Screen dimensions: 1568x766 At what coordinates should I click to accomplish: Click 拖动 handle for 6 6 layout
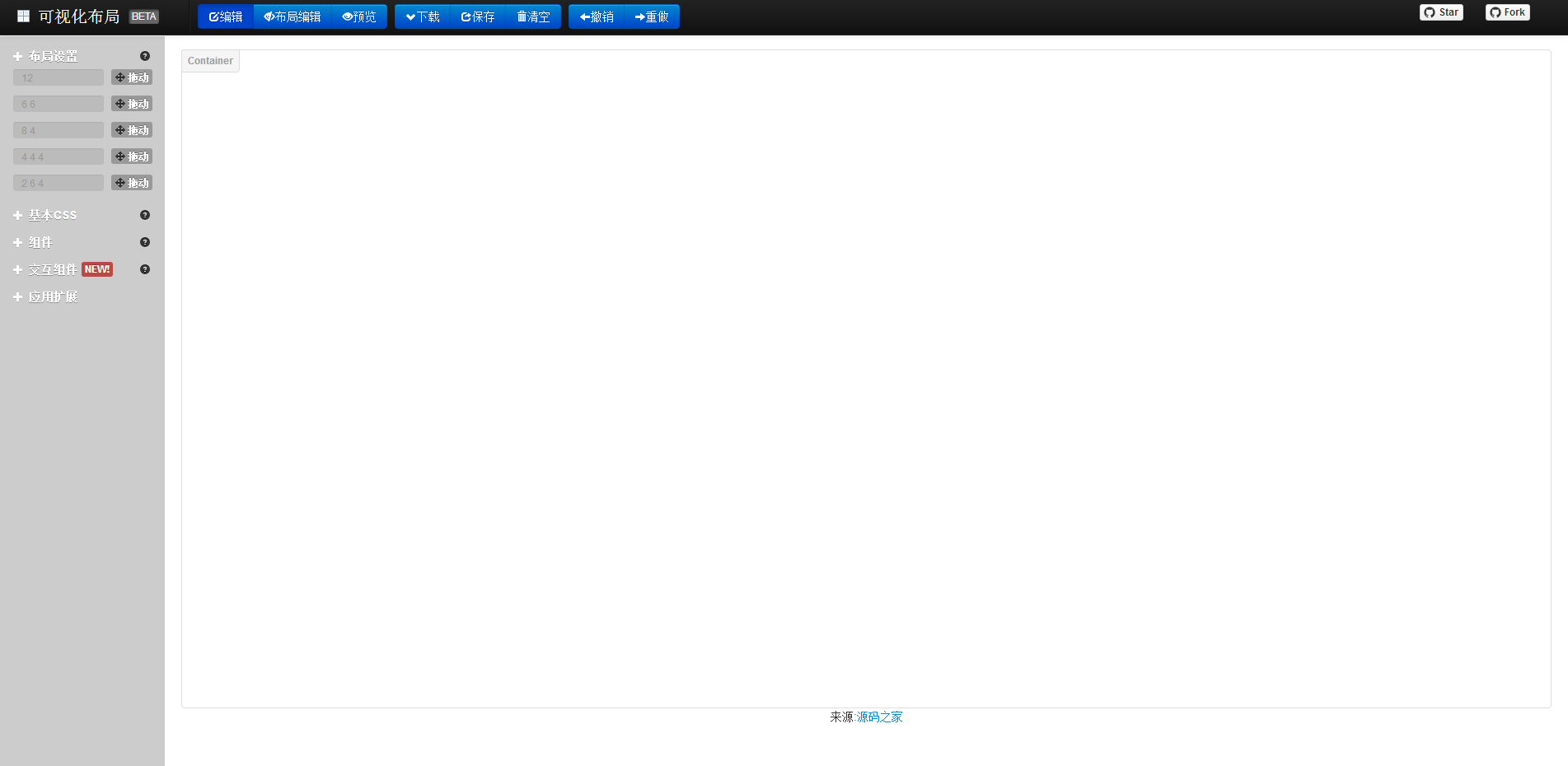[x=132, y=104]
